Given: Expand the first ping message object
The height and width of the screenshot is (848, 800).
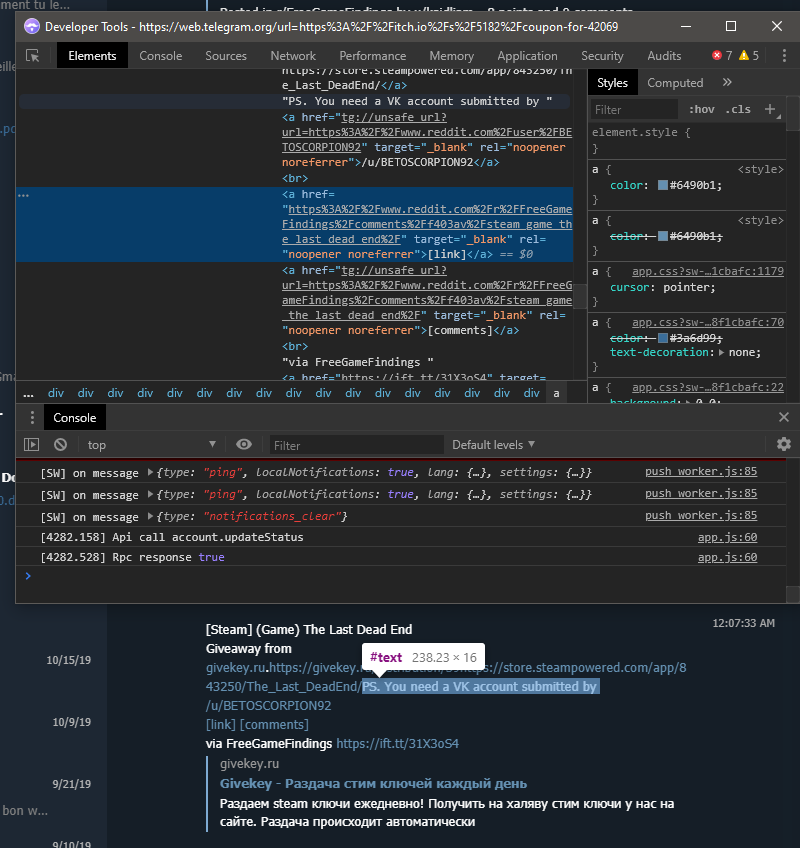Looking at the screenshot, I should click(150, 472).
